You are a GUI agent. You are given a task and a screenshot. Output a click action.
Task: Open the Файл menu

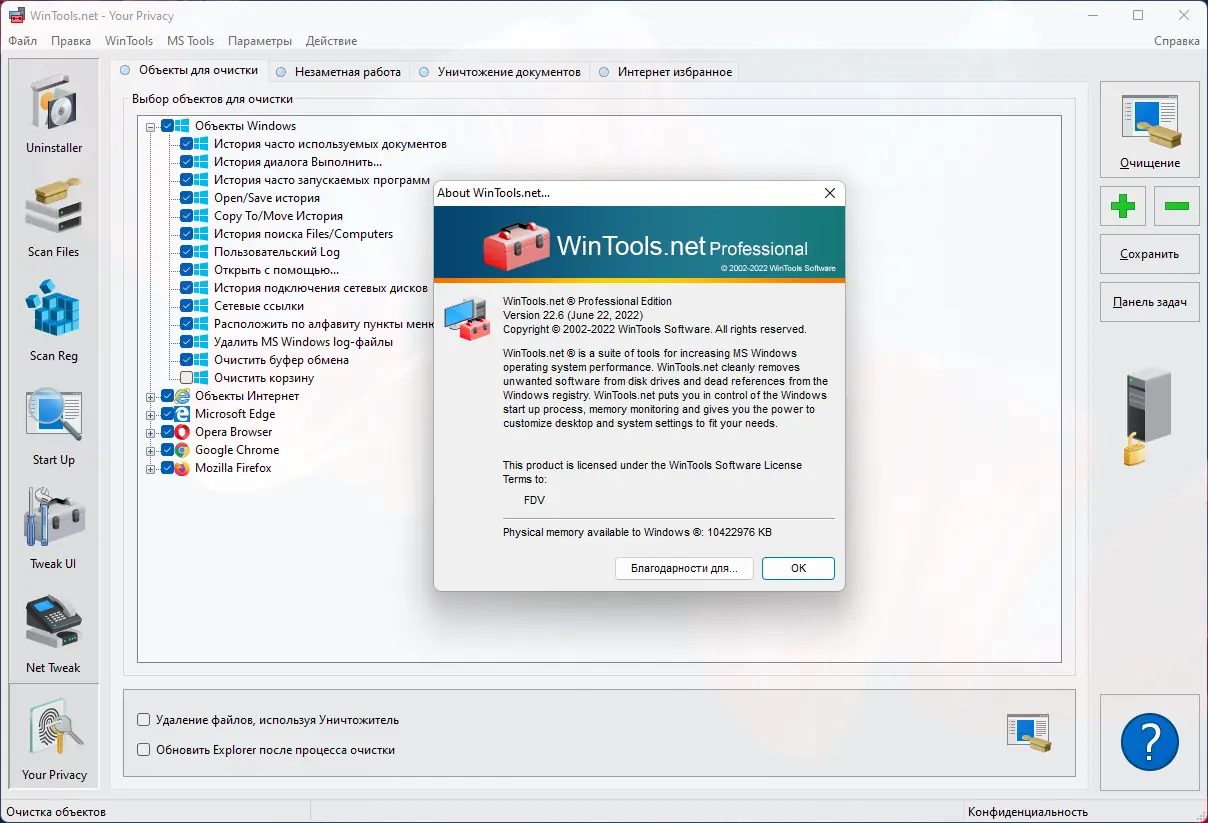22,41
